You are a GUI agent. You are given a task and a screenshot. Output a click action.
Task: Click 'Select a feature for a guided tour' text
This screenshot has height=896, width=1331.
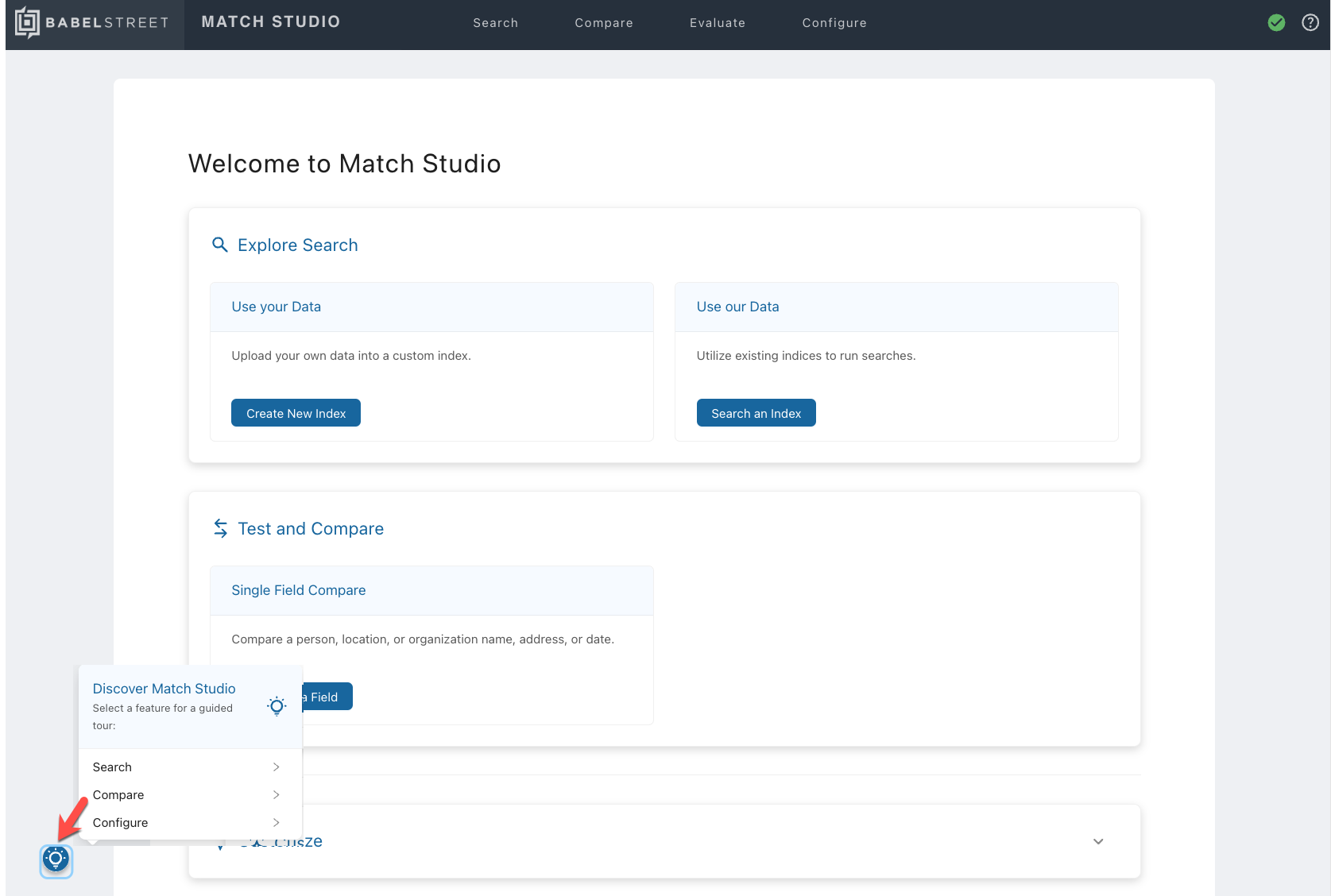pyautogui.click(x=163, y=716)
